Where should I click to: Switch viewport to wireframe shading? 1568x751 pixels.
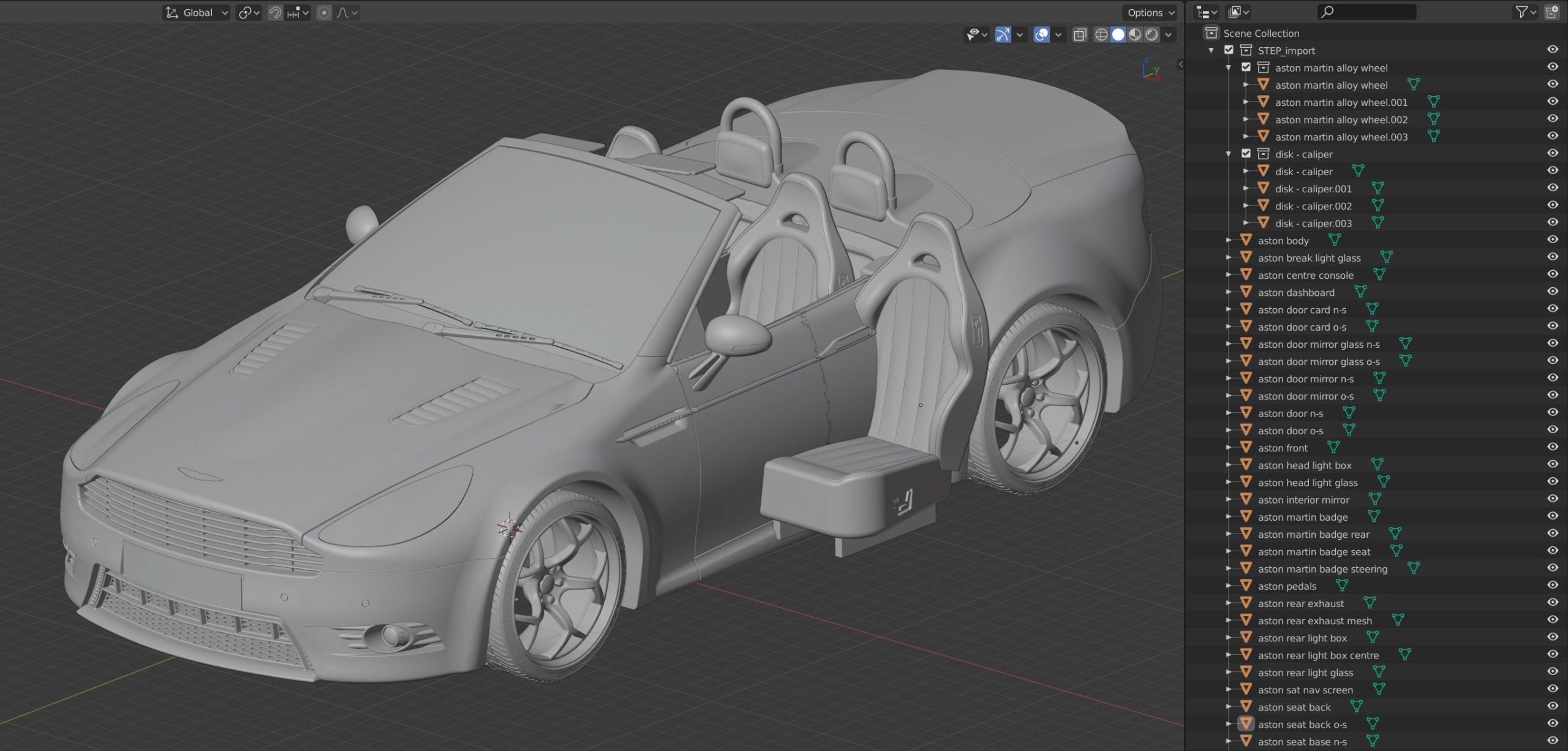click(x=1102, y=35)
